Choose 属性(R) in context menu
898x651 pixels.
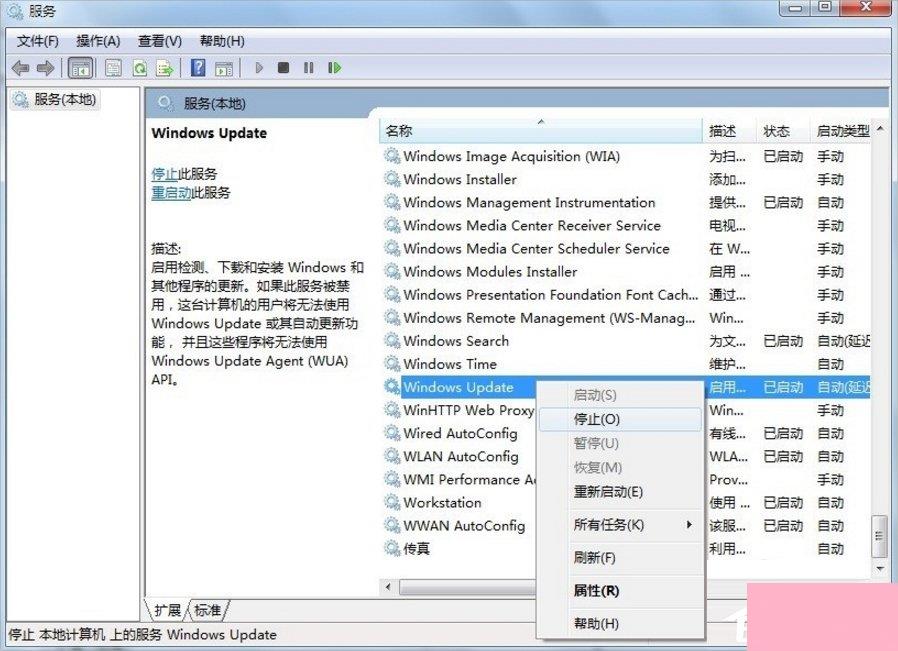click(620, 590)
